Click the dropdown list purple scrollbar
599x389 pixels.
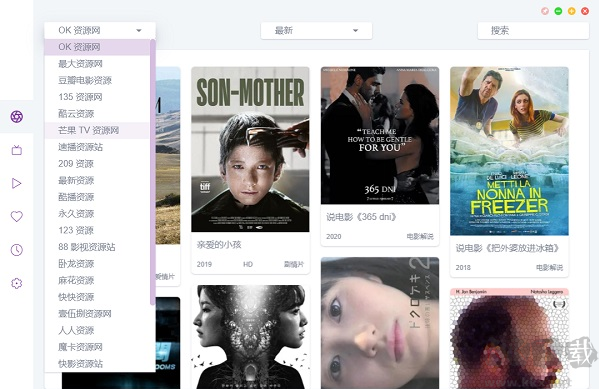153,172
